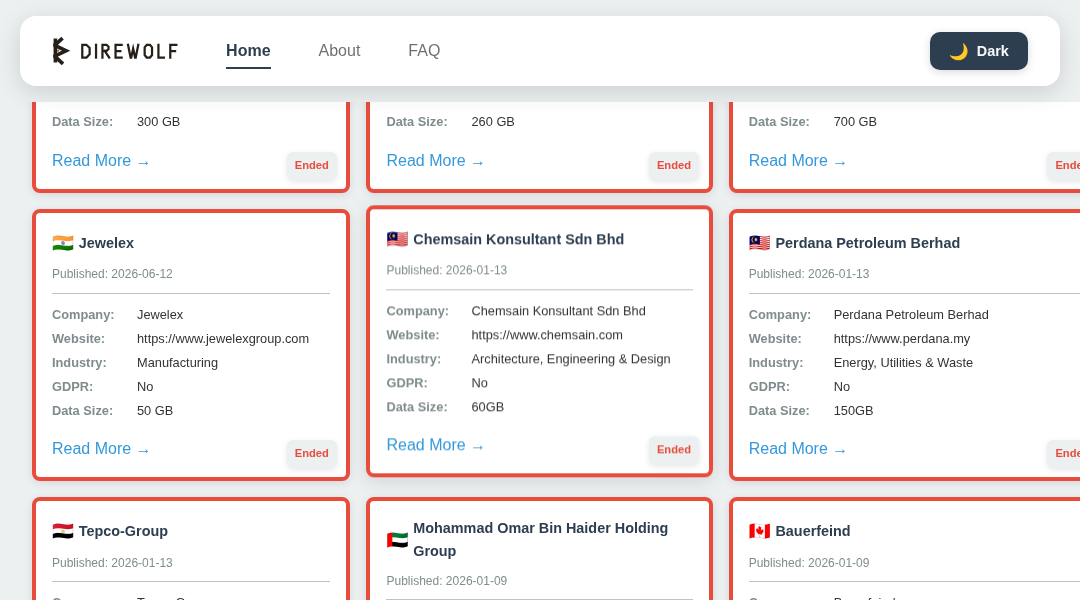Viewport: 1080px width, 600px height.
Task: Go to the About page
Action: (x=339, y=51)
